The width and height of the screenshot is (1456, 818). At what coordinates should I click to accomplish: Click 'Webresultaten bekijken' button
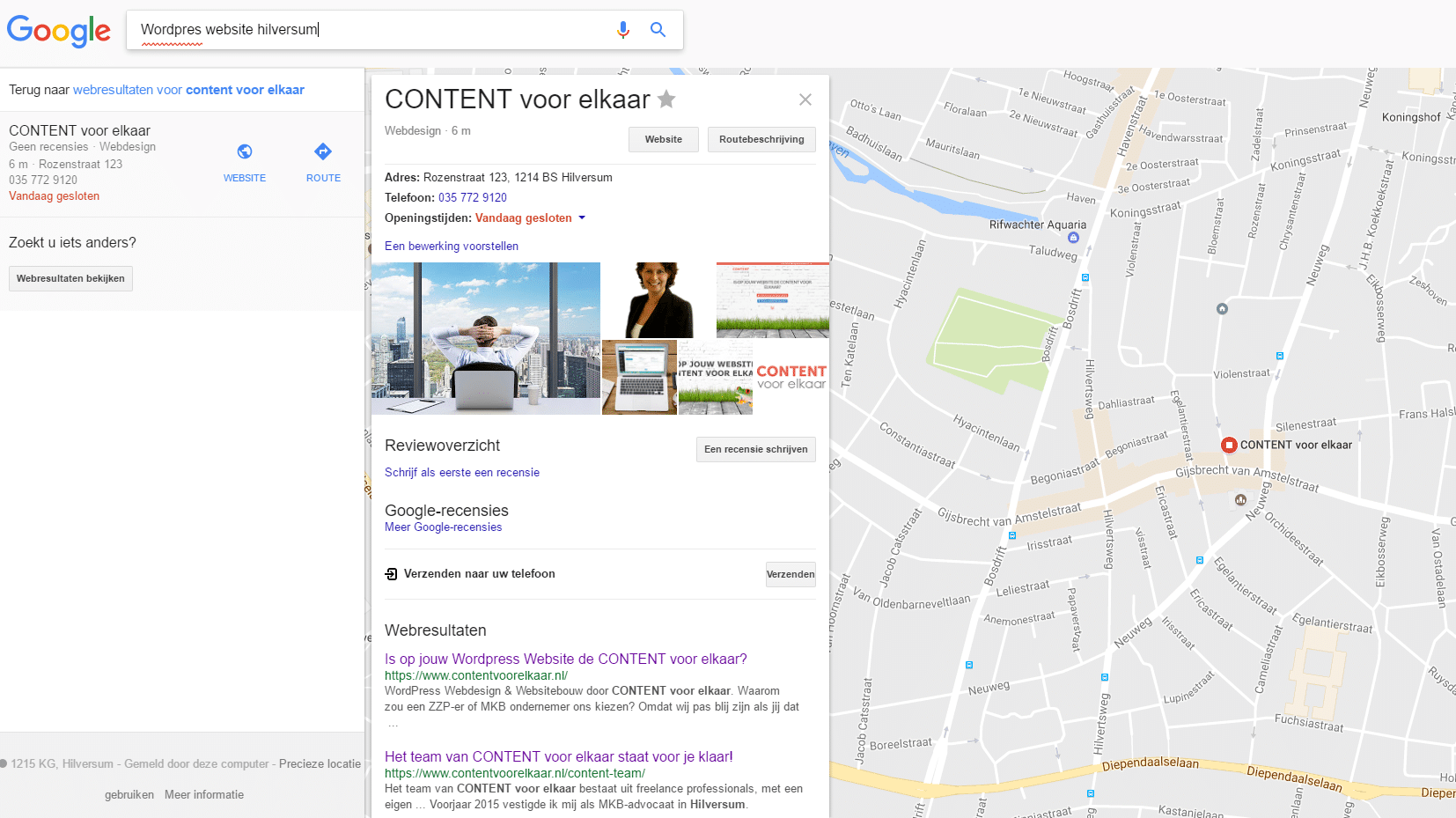coord(70,278)
